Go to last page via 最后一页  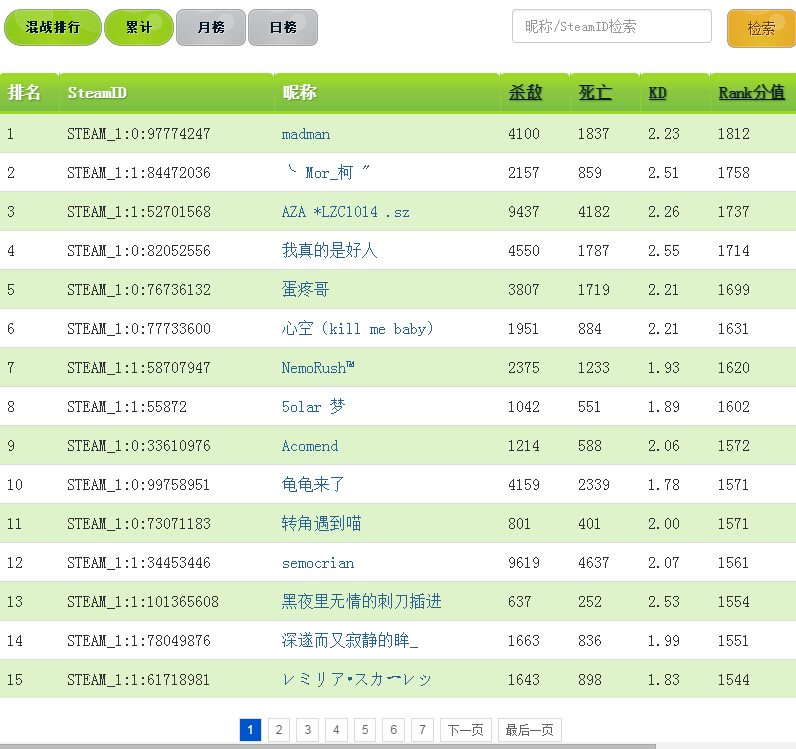coord(530,730)
